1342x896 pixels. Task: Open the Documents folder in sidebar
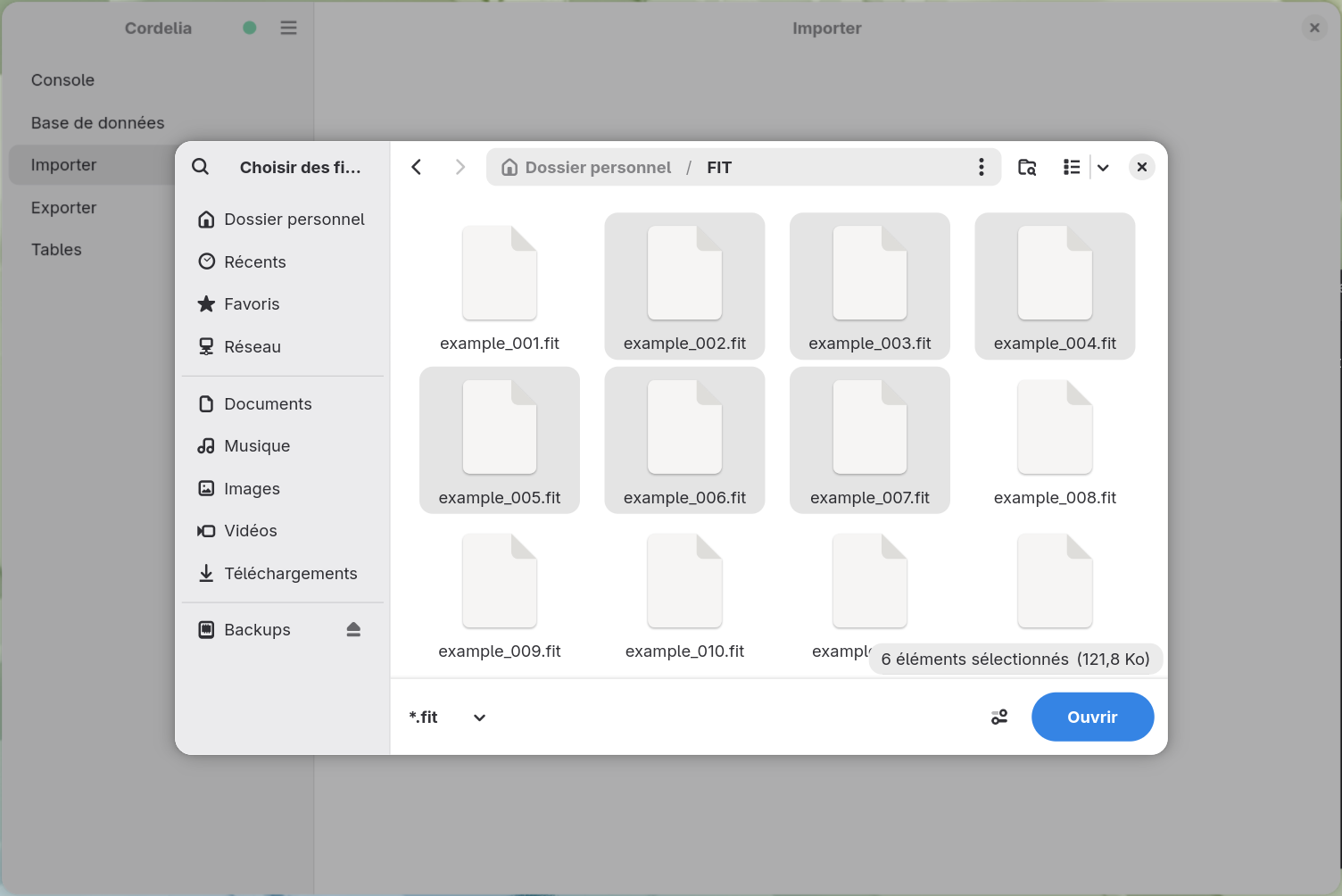click(283, 404)
